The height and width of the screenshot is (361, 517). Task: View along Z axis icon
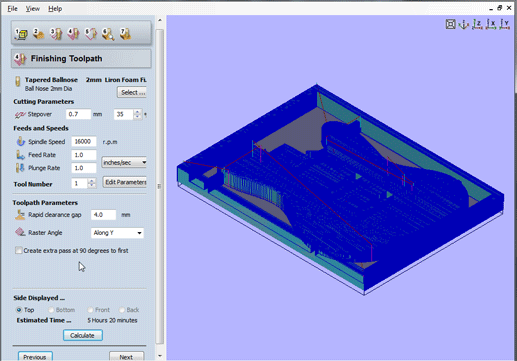click(477, 24)
